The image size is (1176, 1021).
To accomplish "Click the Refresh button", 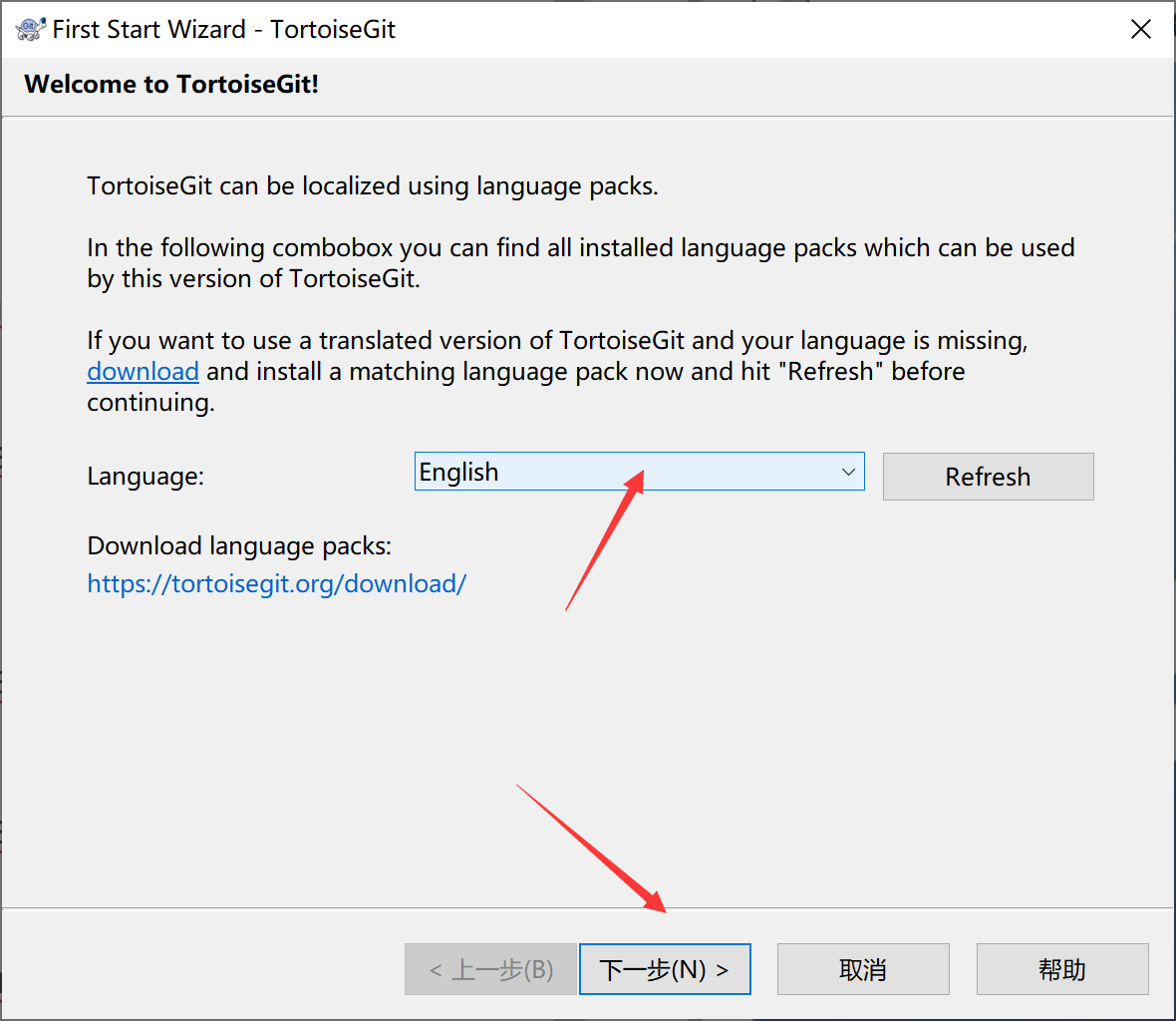I will pyautogui.click(x=988, y=477).
